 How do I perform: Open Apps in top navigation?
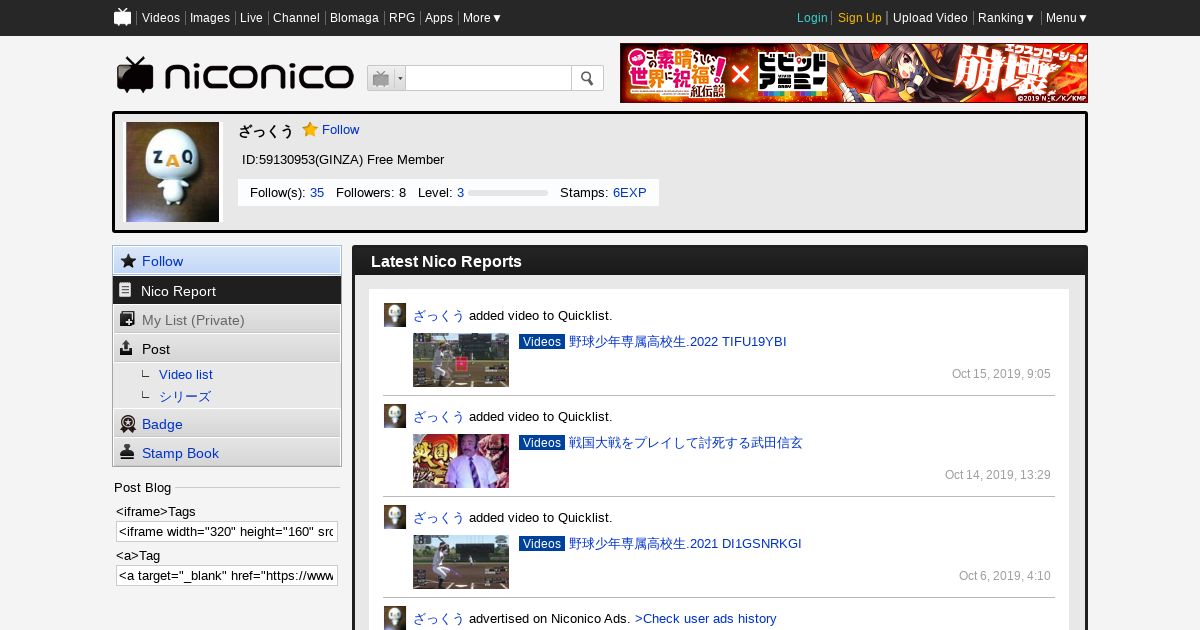[x=439, y=18]
